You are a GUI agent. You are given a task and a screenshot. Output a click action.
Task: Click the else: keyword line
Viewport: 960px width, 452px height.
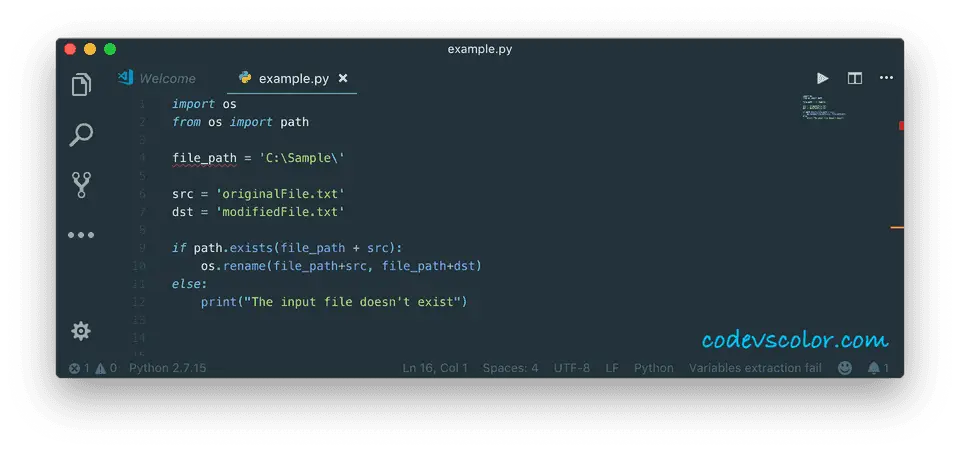190,284
